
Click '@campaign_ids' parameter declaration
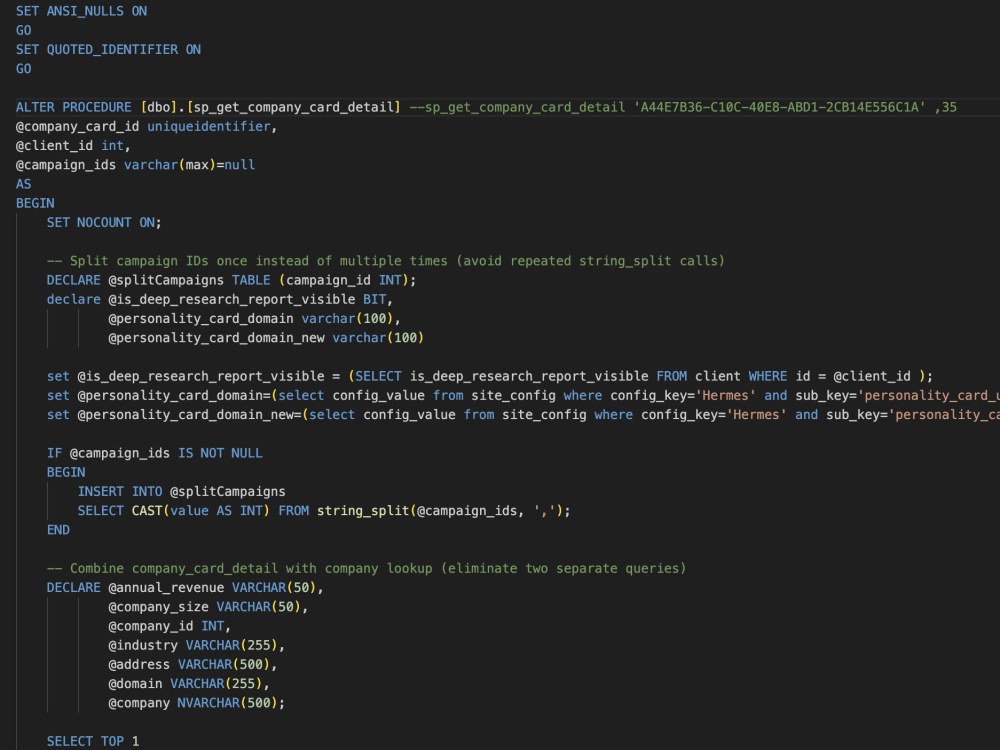66,165
